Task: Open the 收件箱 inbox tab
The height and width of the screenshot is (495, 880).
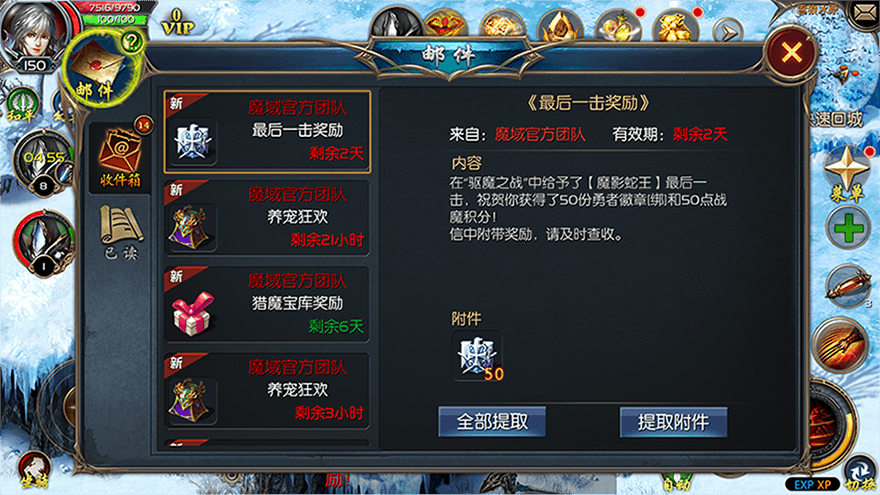Action: pyautogui.click(x=119, y=157)
